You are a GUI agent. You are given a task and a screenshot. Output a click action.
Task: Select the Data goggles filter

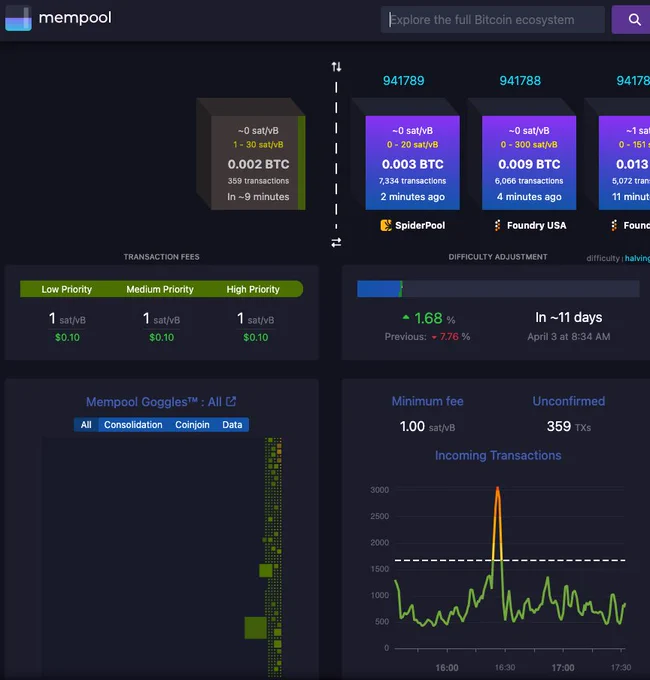pos(232,425)
